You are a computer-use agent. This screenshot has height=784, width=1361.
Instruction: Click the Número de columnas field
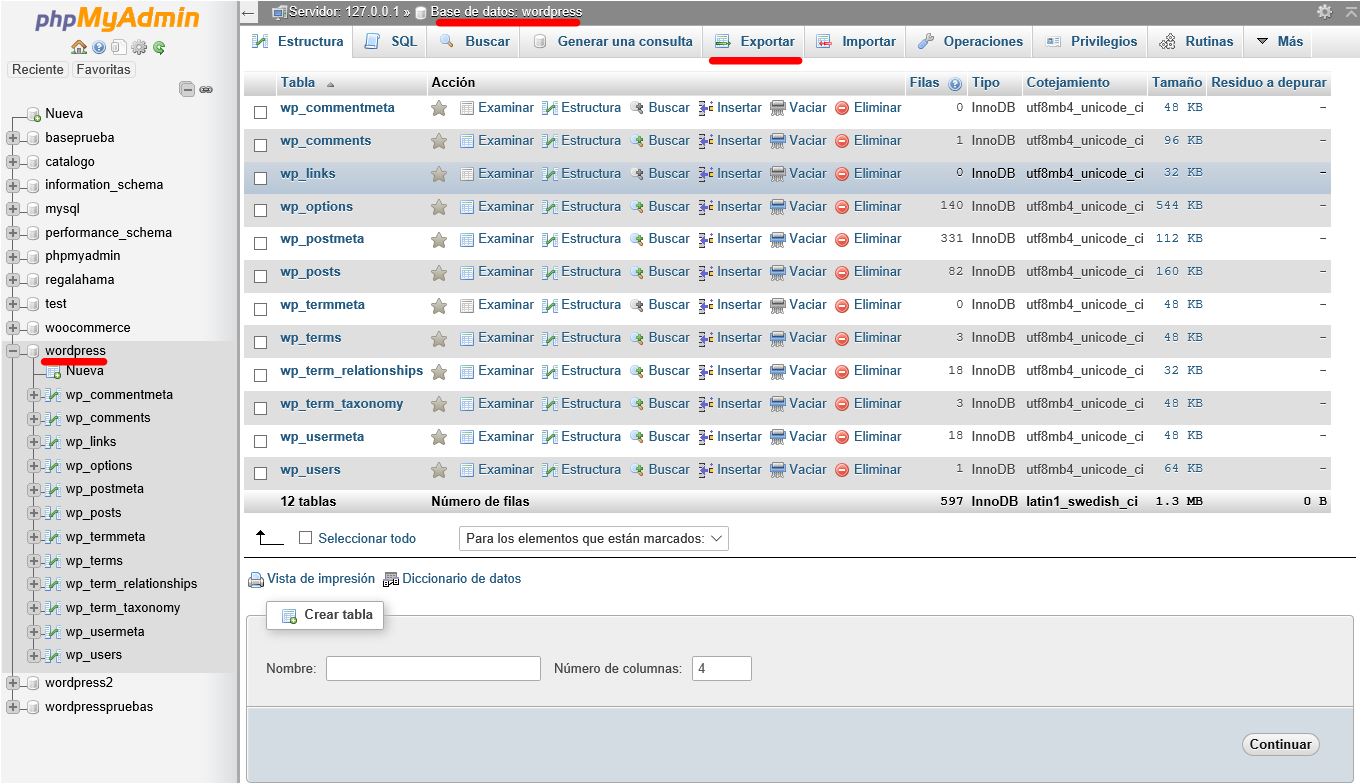click(721, 669)
